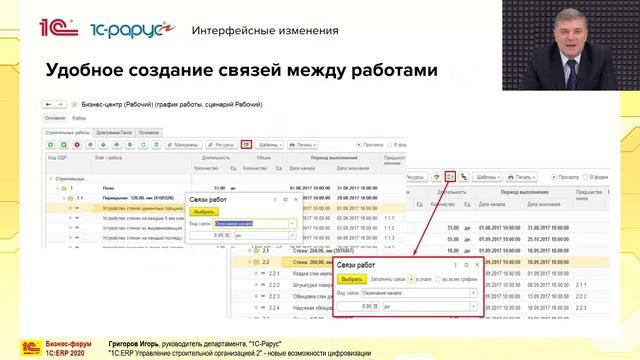Select 'во всем графике' radio option
640x360 pixels.
point(438,279)
